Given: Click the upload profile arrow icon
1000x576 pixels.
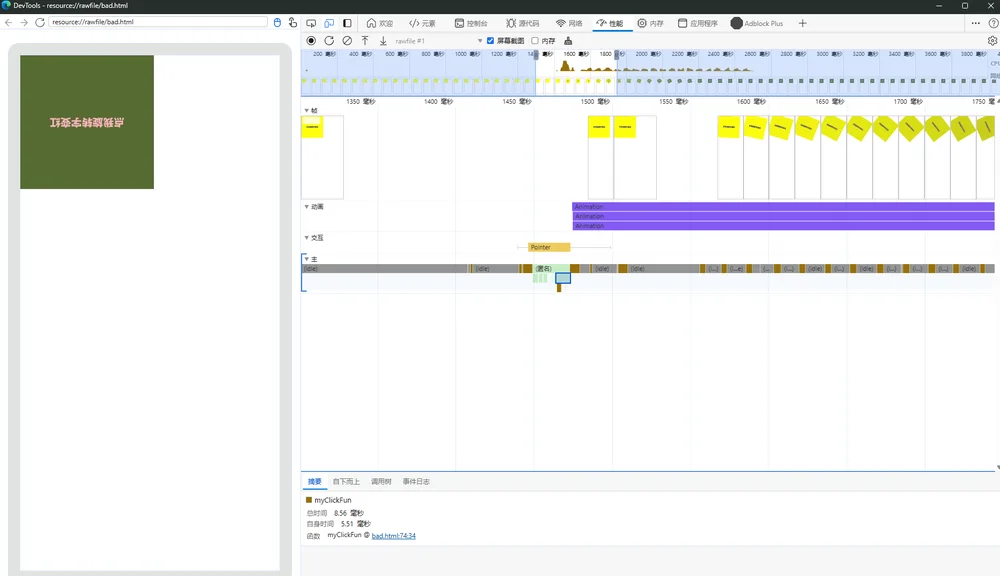Looking at the screenshot, I should [x=365, y=40].
